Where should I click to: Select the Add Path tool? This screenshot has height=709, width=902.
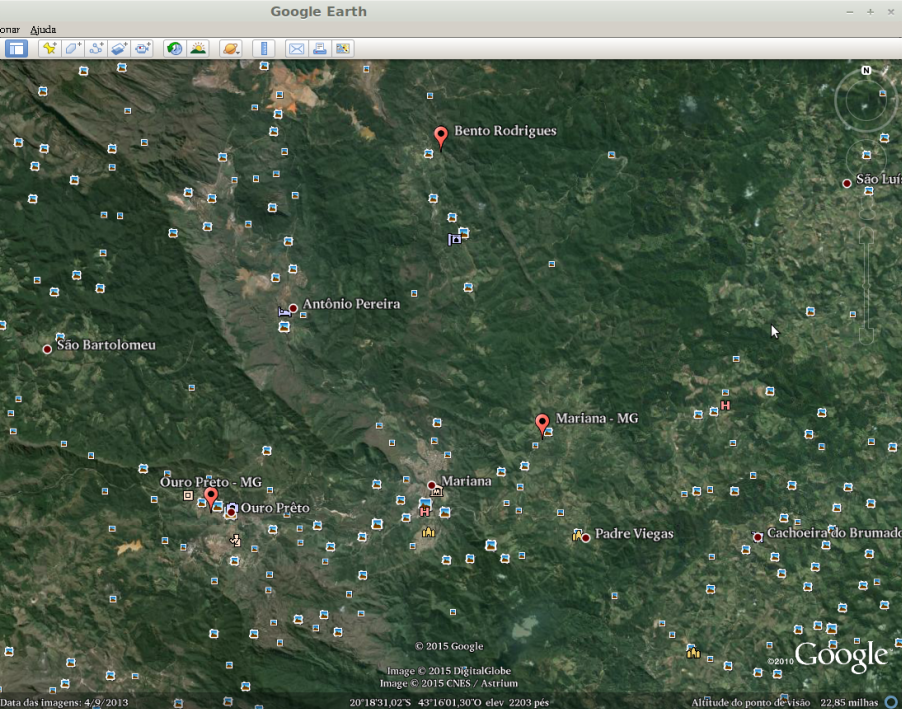pos(96,48)
